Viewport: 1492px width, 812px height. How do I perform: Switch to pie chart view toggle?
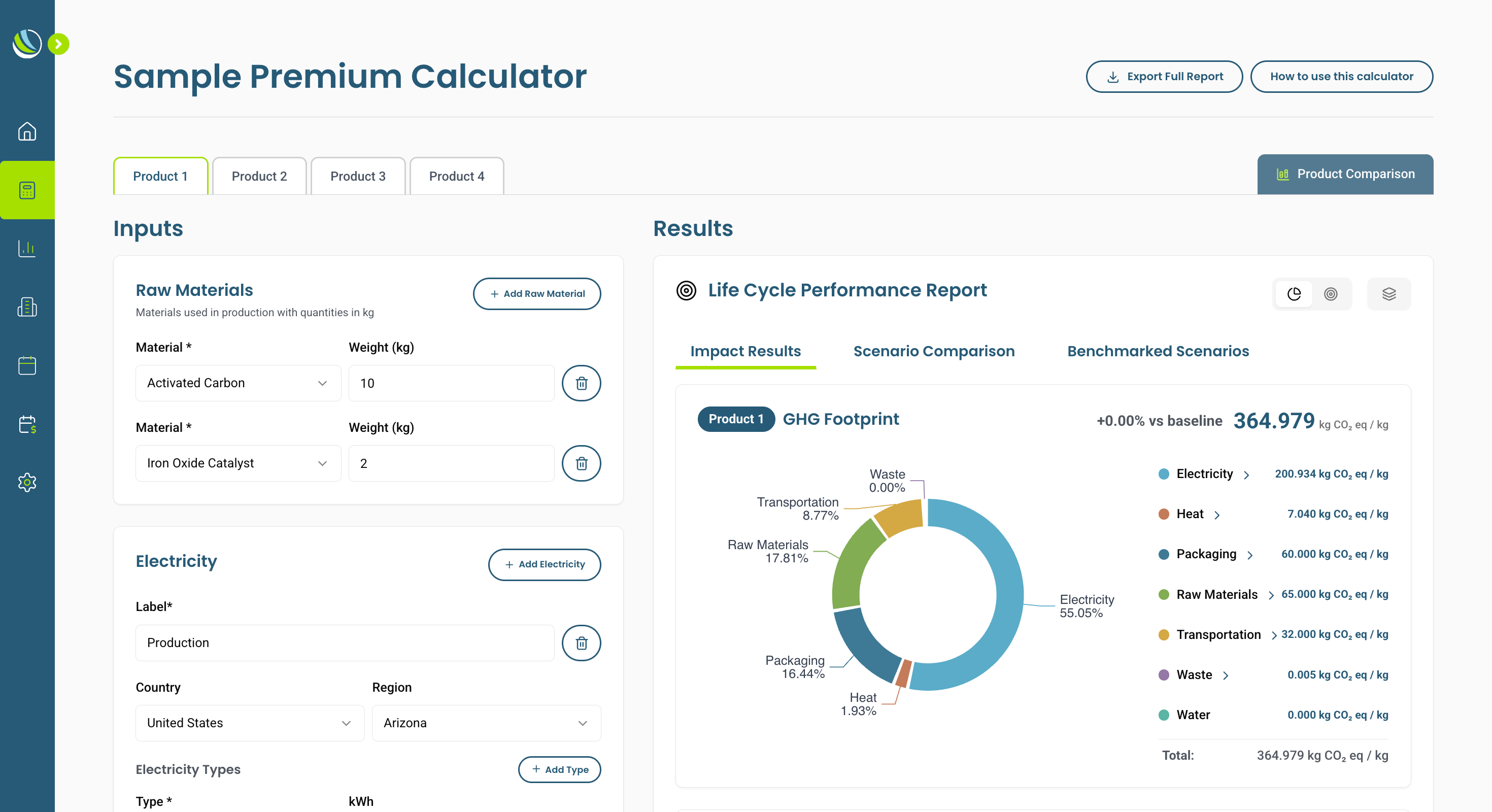tap(1294, 294)
